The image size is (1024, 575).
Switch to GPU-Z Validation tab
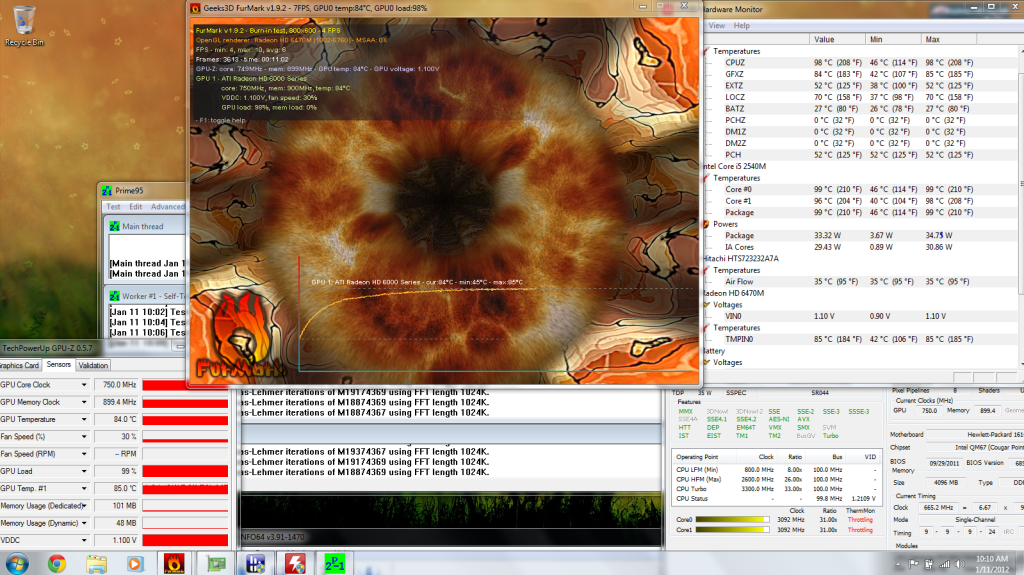[x=93, y=365]
